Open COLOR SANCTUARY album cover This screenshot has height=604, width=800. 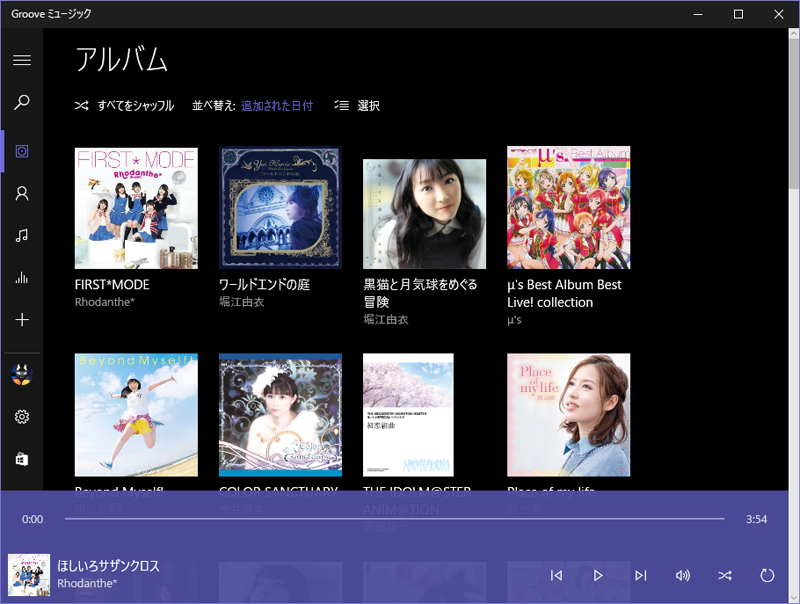(x=280, y=415)
